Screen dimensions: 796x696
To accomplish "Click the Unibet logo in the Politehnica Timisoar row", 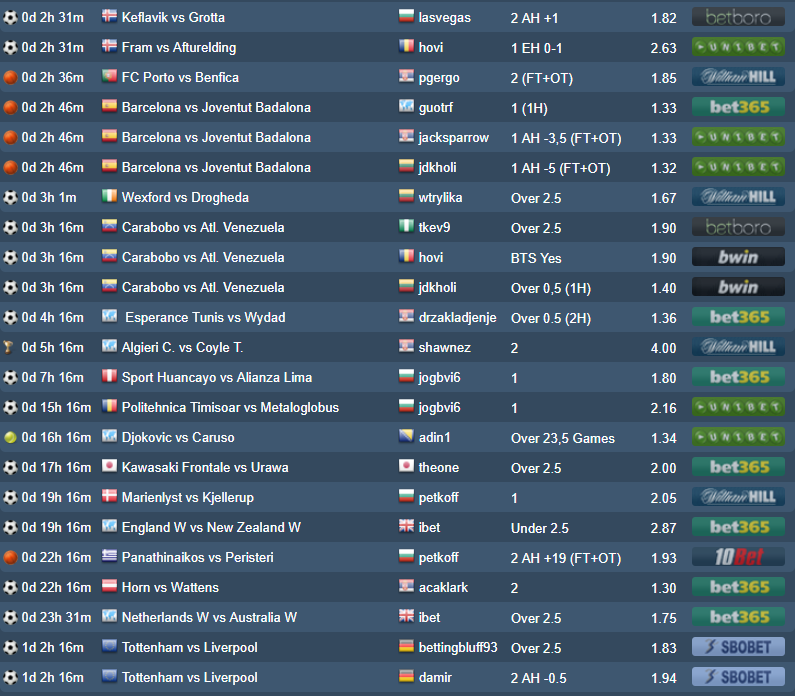I will click(x=738, y=407).
